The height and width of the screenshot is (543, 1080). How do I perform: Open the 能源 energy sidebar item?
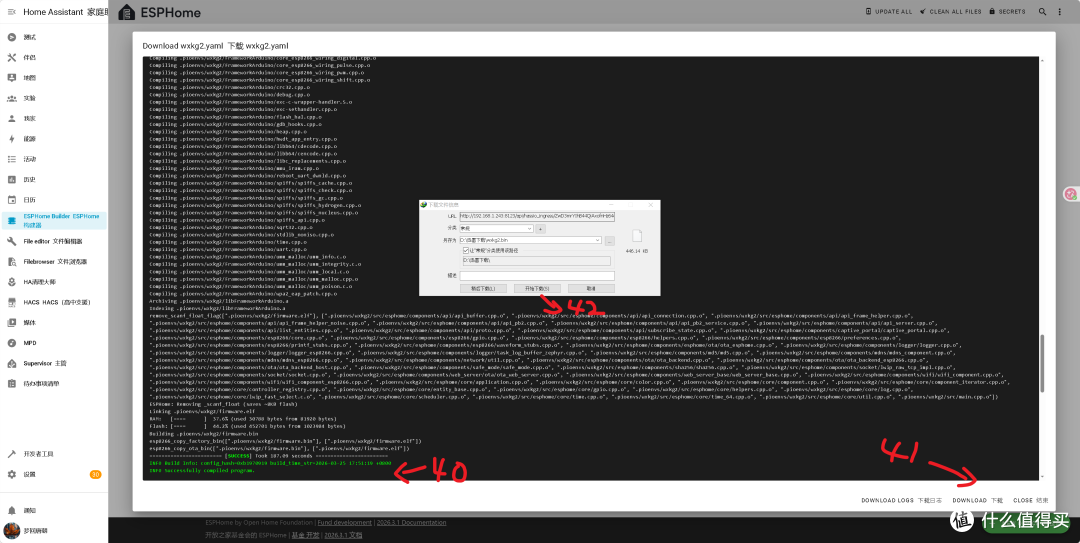pyautogui.click(x=54, y=139)
